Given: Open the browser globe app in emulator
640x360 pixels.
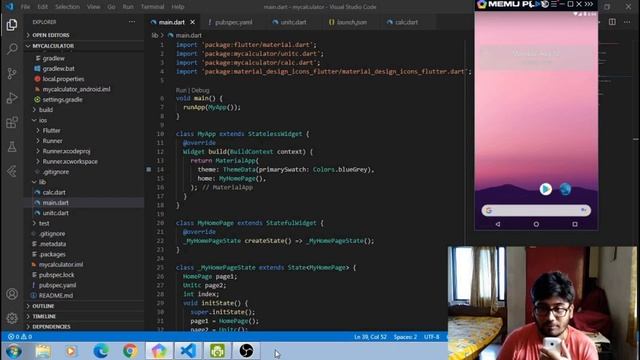Looking at the screenshot, I should tap(565, 189).
